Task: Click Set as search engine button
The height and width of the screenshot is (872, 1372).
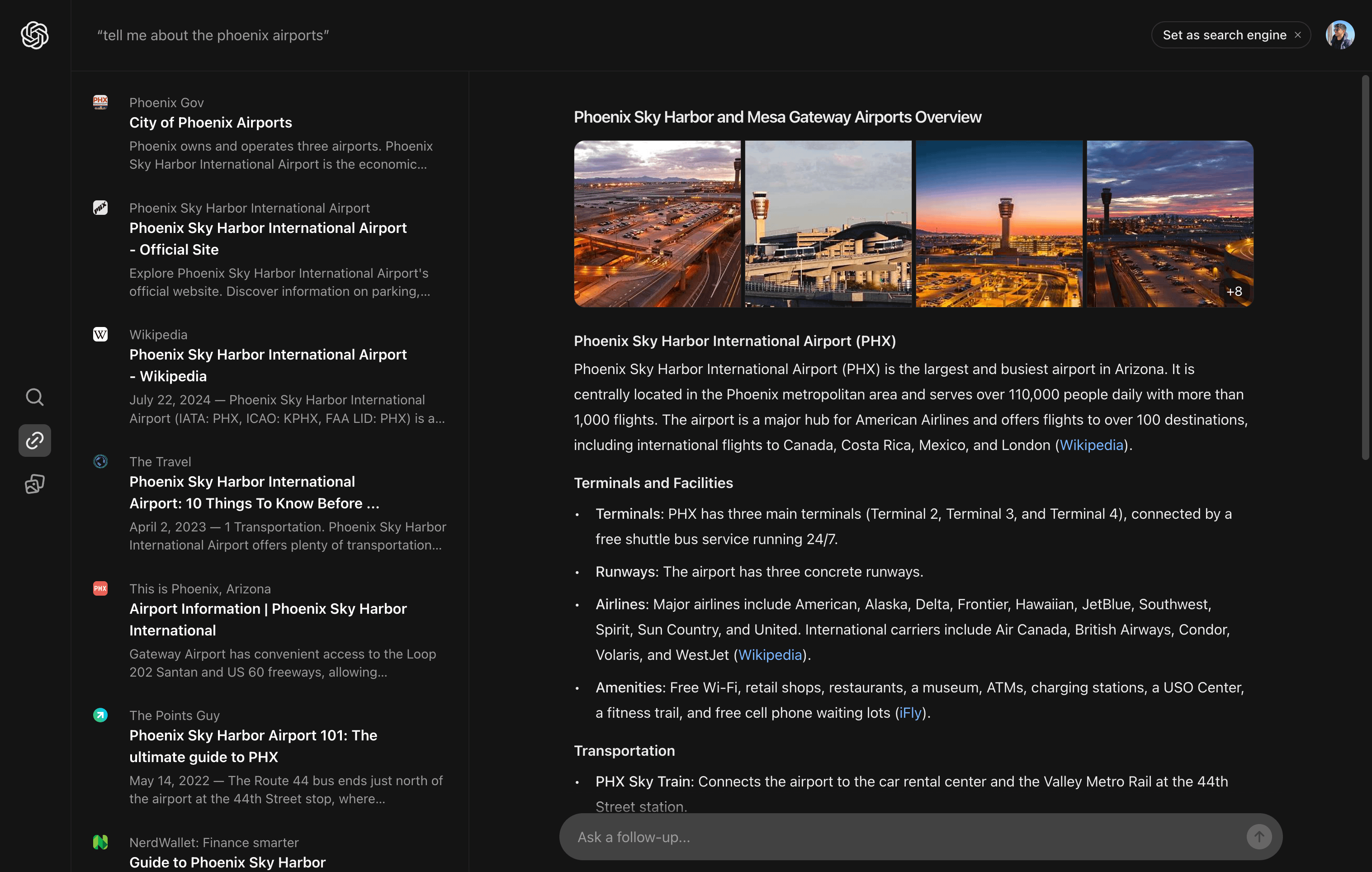Action: pyautogui.click(x=1224, y=35)
